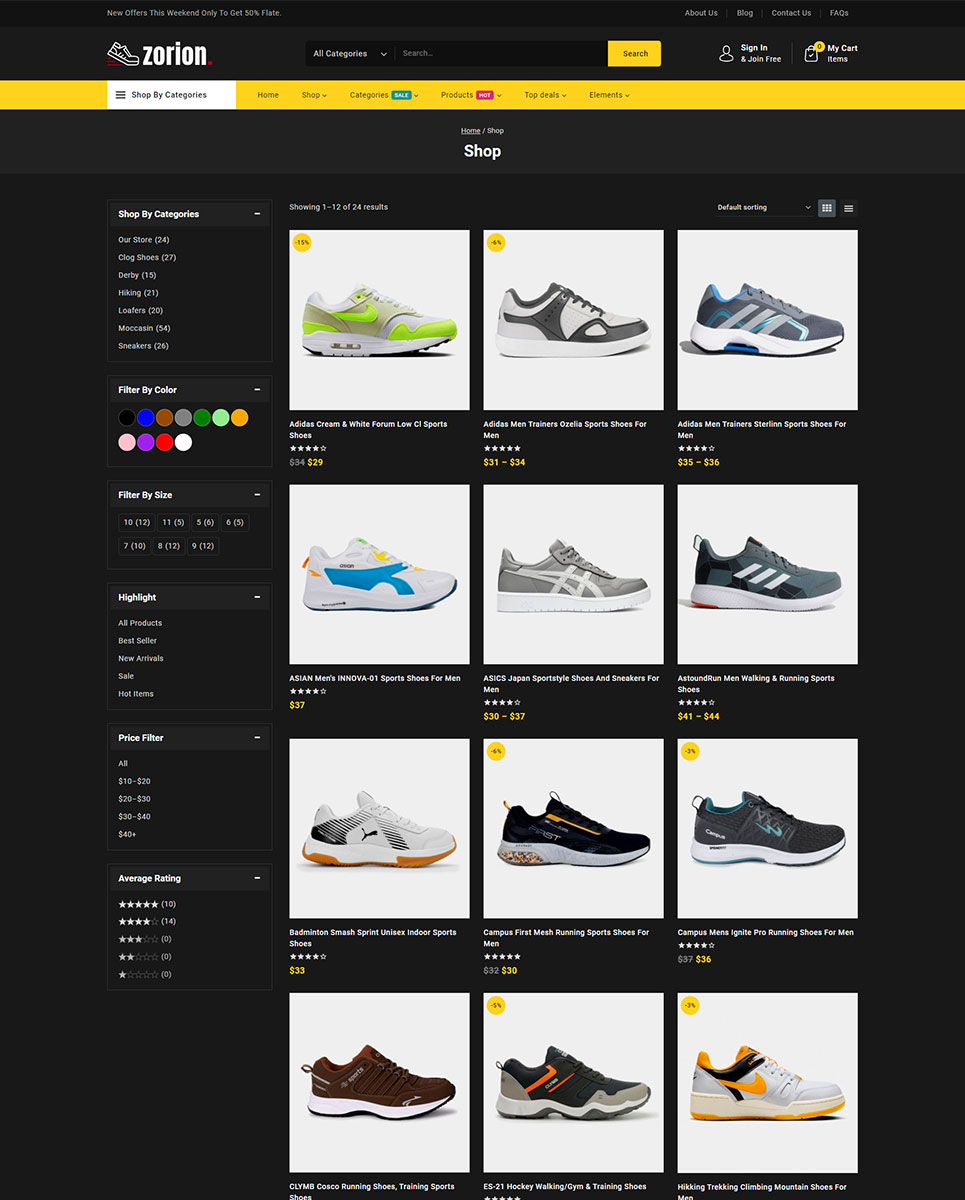Expand the Top deals menu
Viewport: 965px width, 1200px height.
[x=545, y=95]
